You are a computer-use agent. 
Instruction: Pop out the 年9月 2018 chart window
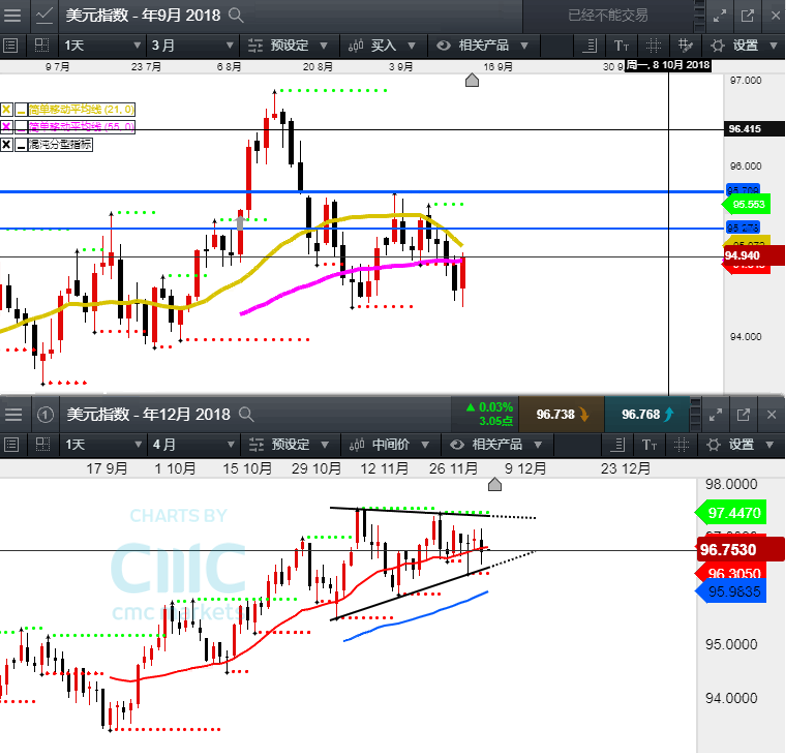click(747, 16)
